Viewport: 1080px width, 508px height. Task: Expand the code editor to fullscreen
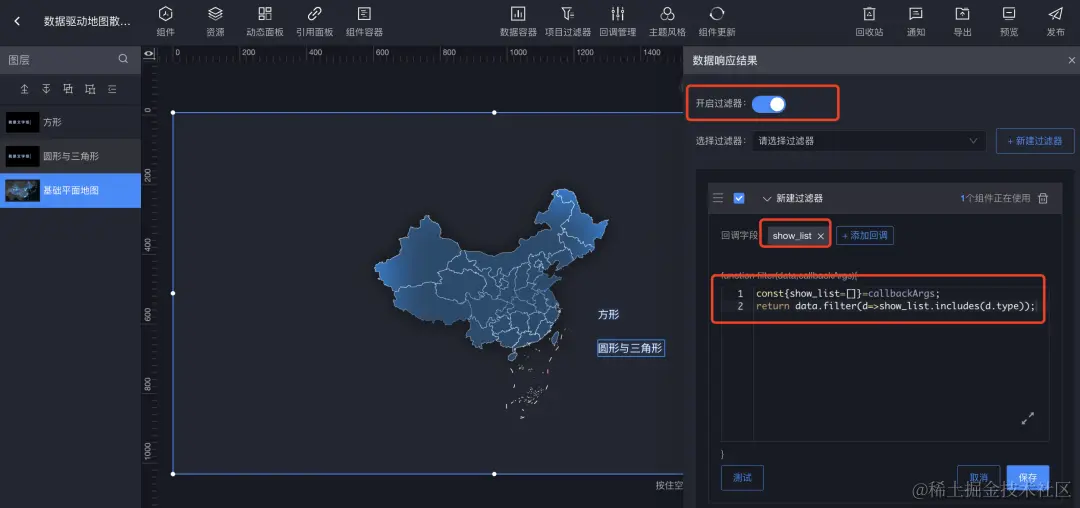click(1028, 418)
